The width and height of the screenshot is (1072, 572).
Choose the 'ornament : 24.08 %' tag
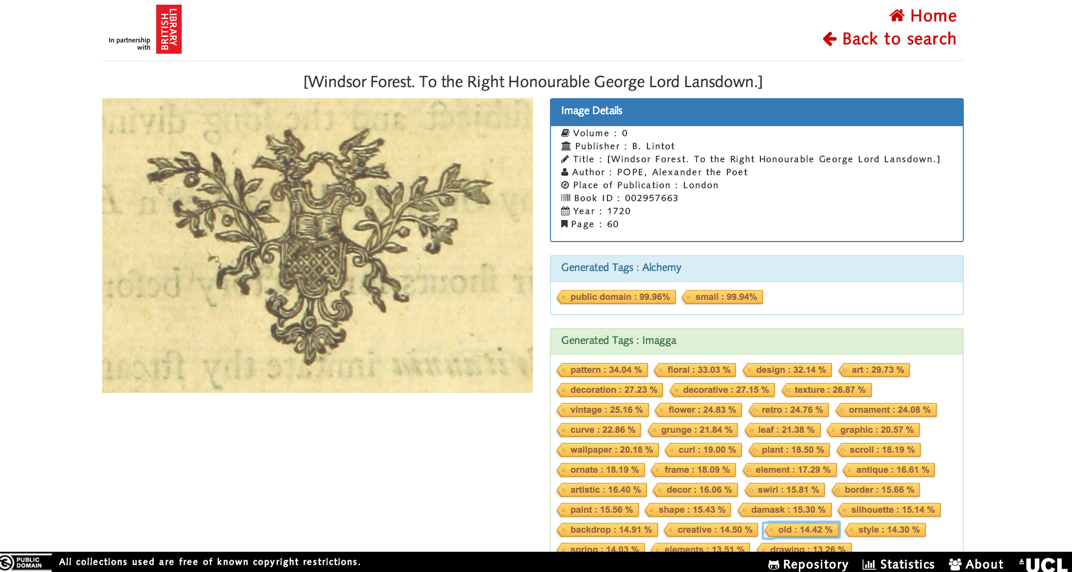(886, 410)
